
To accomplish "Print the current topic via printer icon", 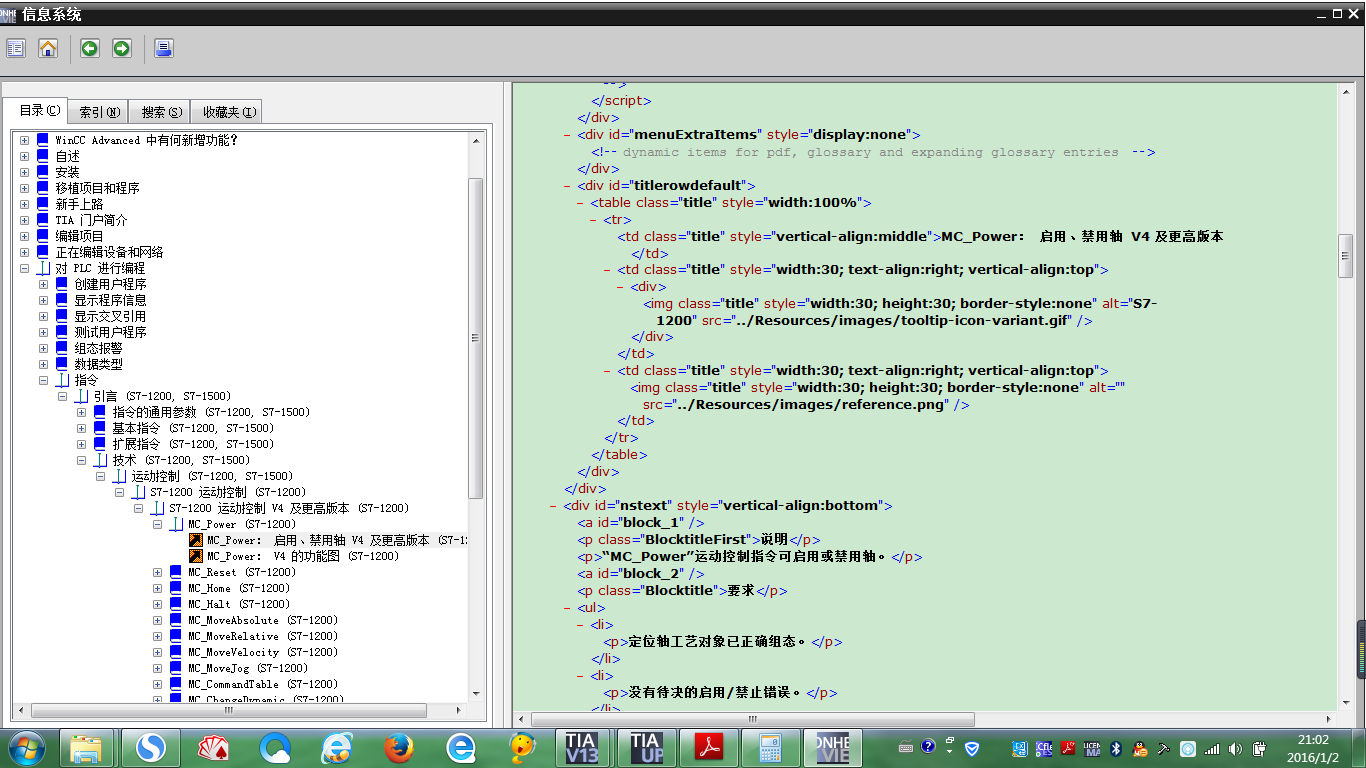I will click(x=165, y=48).
